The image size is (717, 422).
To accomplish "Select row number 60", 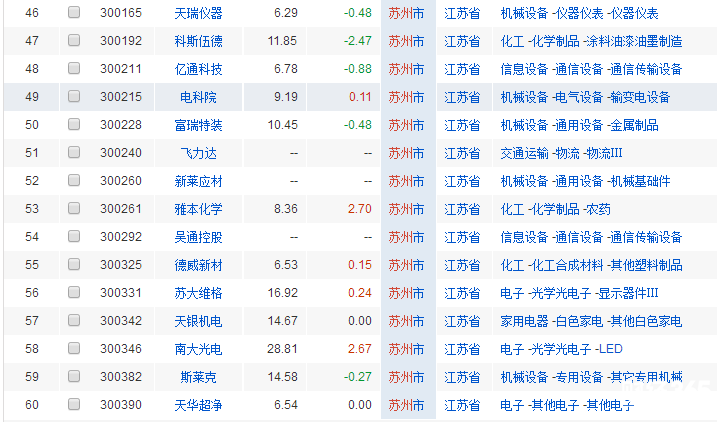I will pyautogui.click(x=32, y=405).
